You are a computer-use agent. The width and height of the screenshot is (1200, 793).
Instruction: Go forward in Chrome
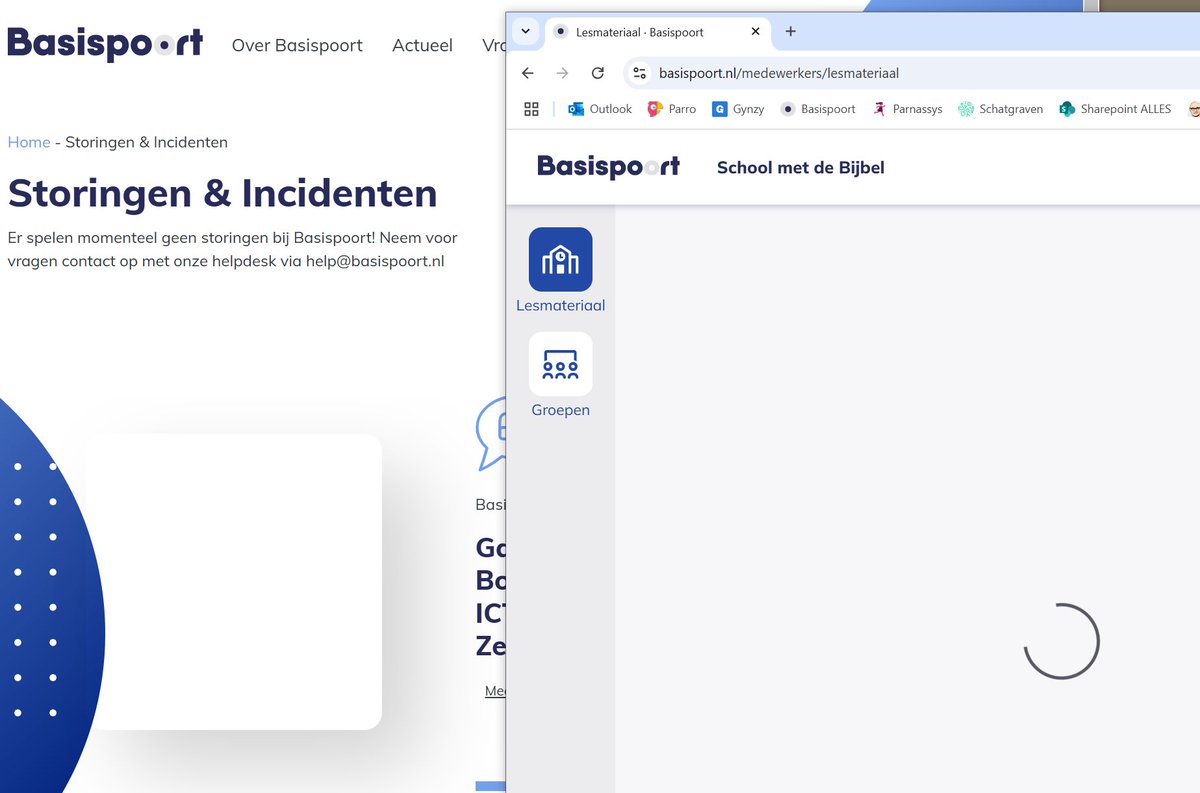562,73
